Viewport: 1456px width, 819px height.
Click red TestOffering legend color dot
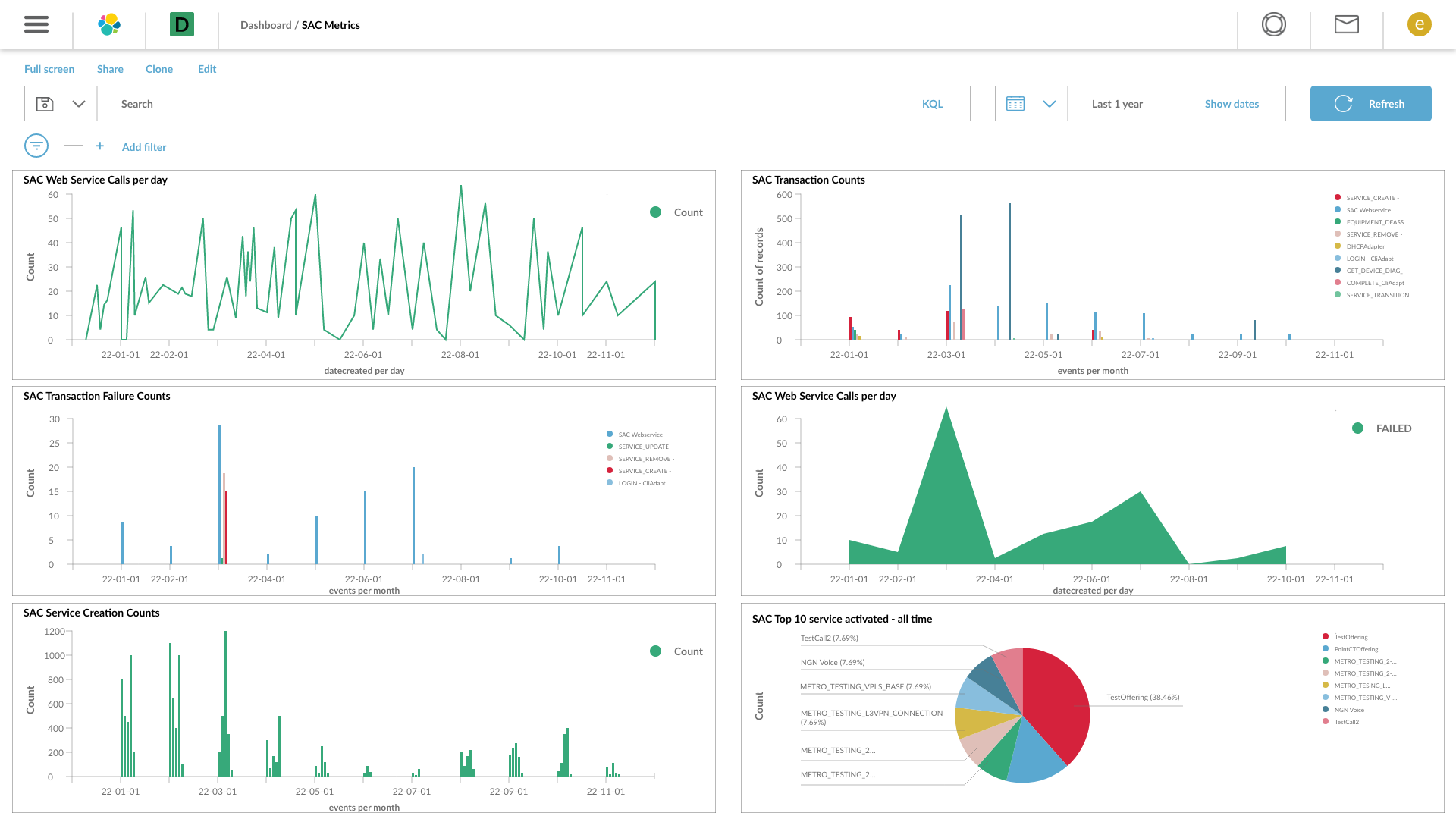1326,636
